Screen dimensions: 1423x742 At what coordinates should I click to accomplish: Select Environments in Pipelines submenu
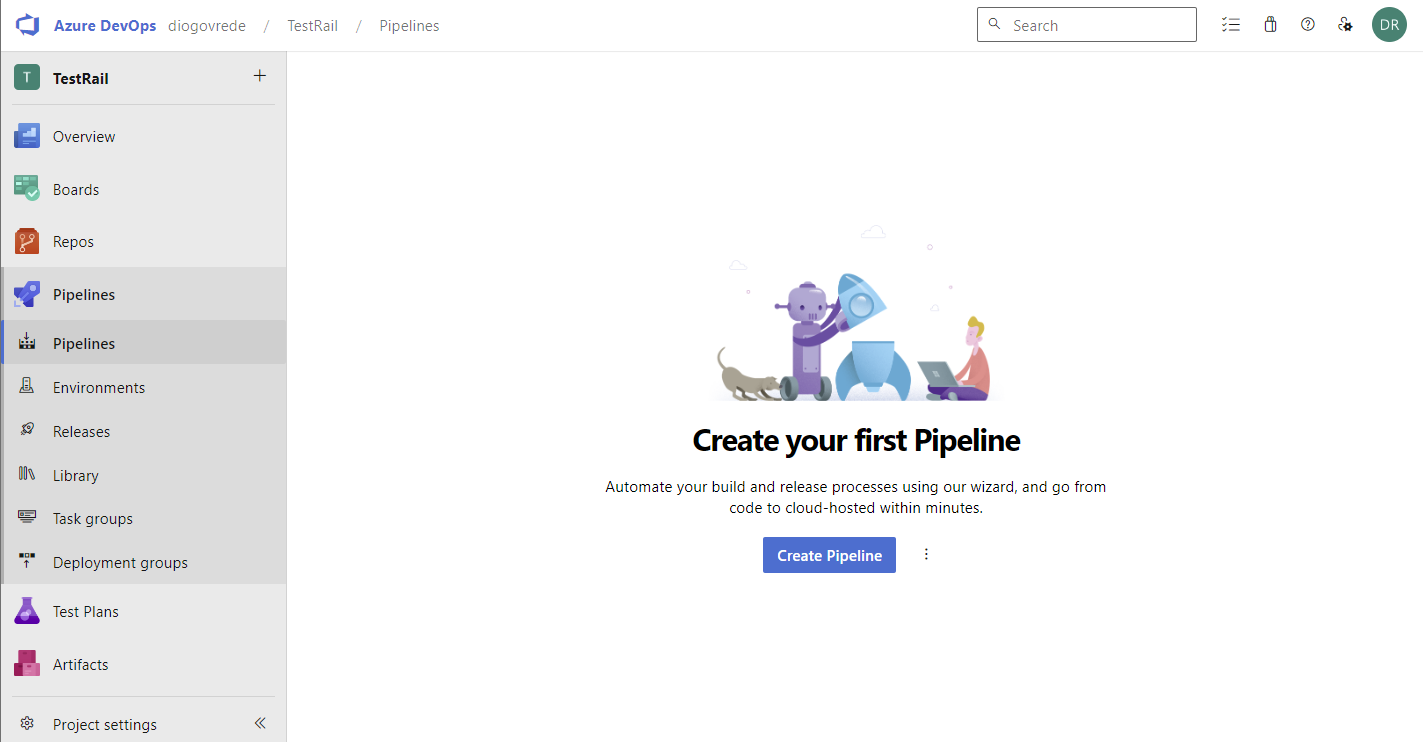(98, 388)
